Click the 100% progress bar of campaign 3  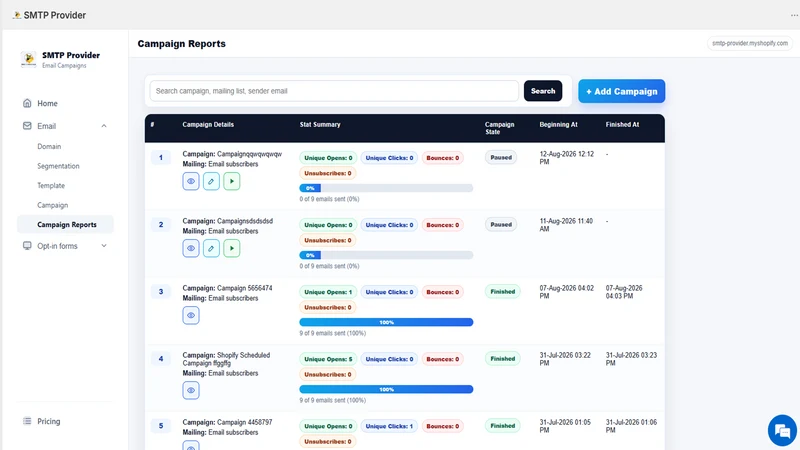pyautogui.click(x=386, y=322)
